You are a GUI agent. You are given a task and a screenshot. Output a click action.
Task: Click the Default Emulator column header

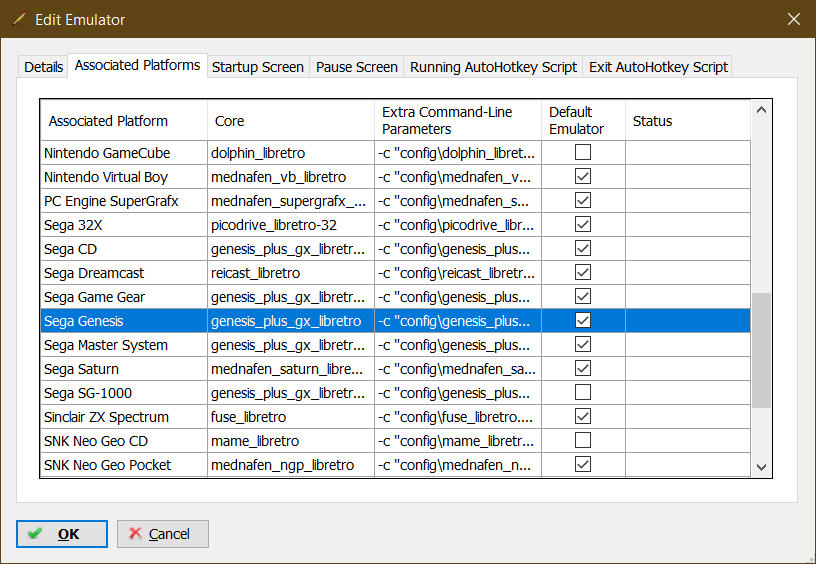click(583, 120)
